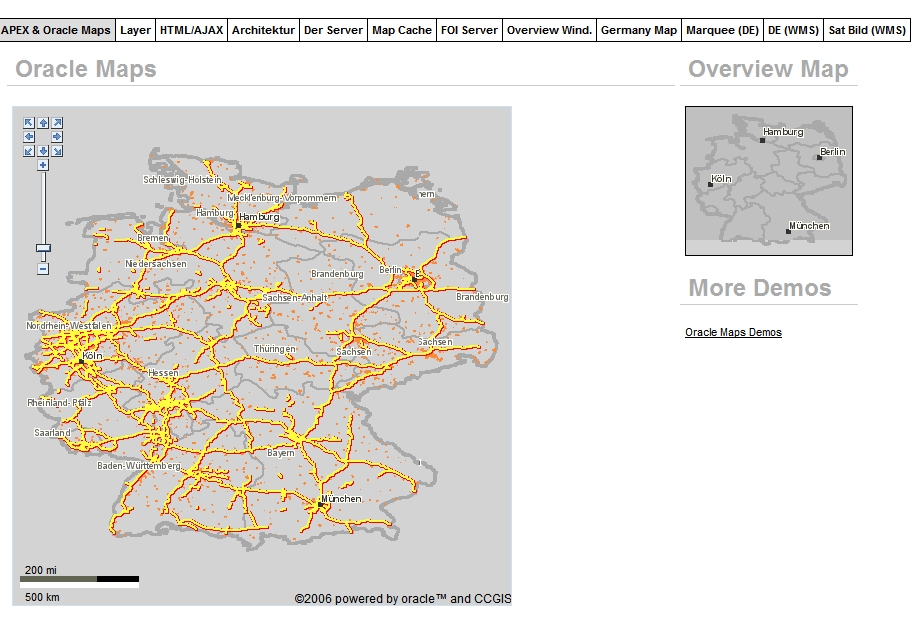Click Hamburg marker in overview map
Screen dimensions: 911x622
point(762,141)
